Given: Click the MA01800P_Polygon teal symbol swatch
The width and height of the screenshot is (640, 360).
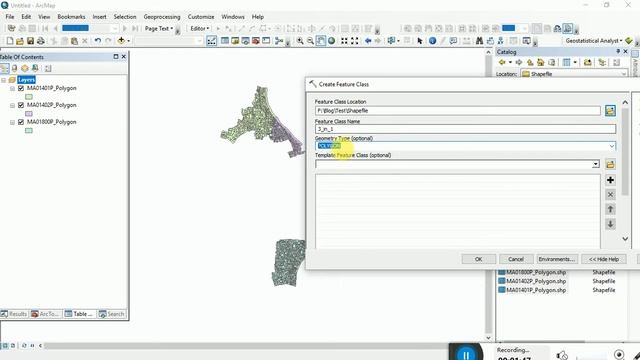Looking at the screenshot, I should pos(29,131).
